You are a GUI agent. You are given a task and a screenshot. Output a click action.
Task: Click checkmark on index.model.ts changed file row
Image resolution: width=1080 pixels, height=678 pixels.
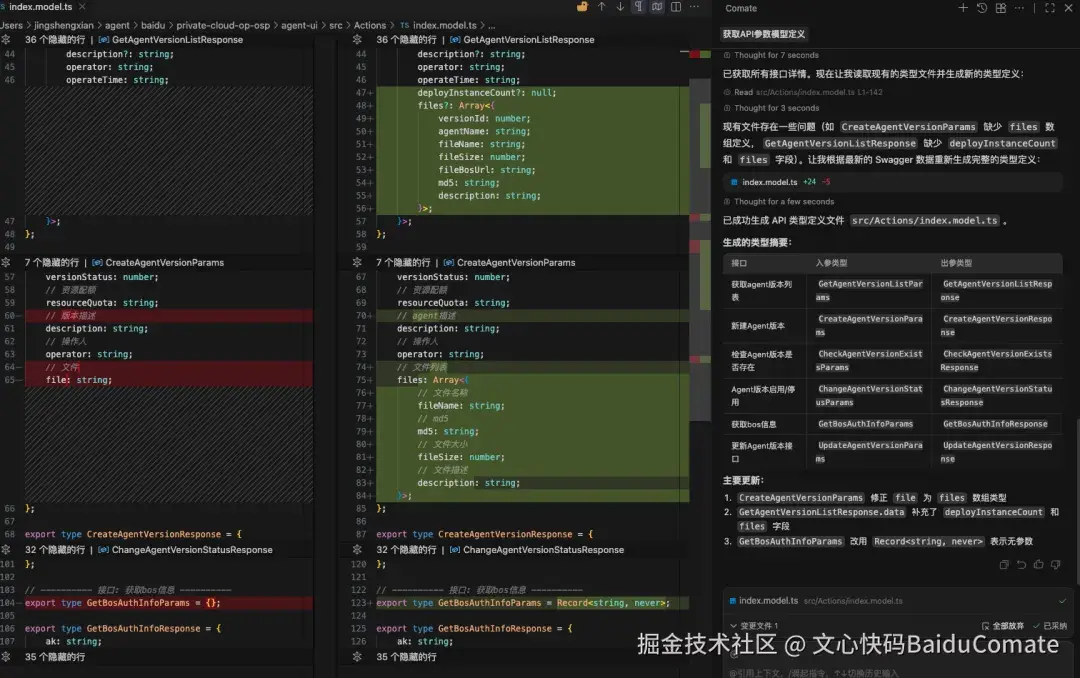pos(1062,601)
